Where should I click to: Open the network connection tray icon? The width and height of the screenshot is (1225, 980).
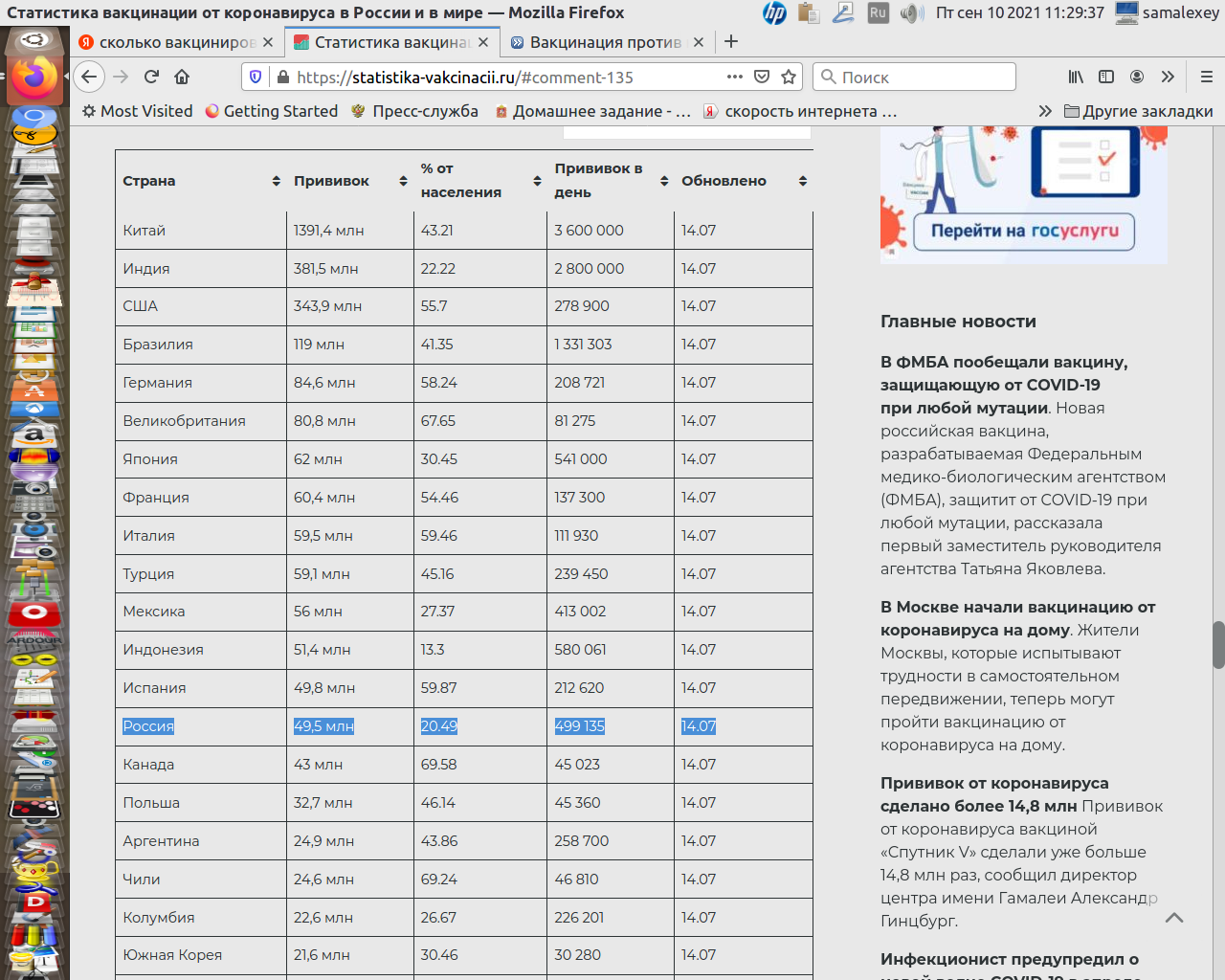(x=843, y=12)
